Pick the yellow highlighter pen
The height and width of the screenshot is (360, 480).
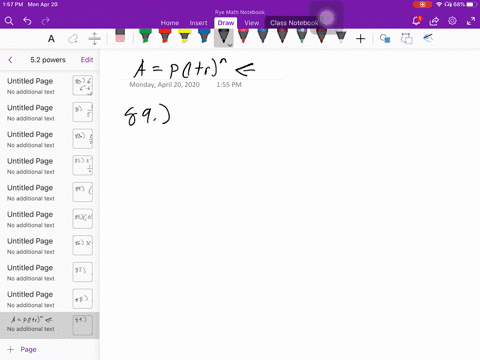click(185, 36)
